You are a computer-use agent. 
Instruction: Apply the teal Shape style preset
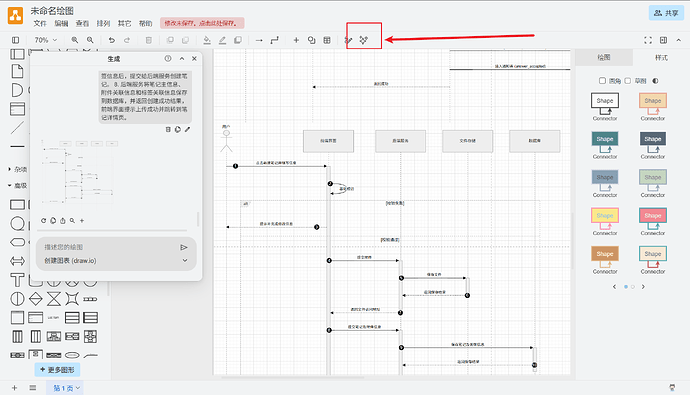[x=605, y=145]
